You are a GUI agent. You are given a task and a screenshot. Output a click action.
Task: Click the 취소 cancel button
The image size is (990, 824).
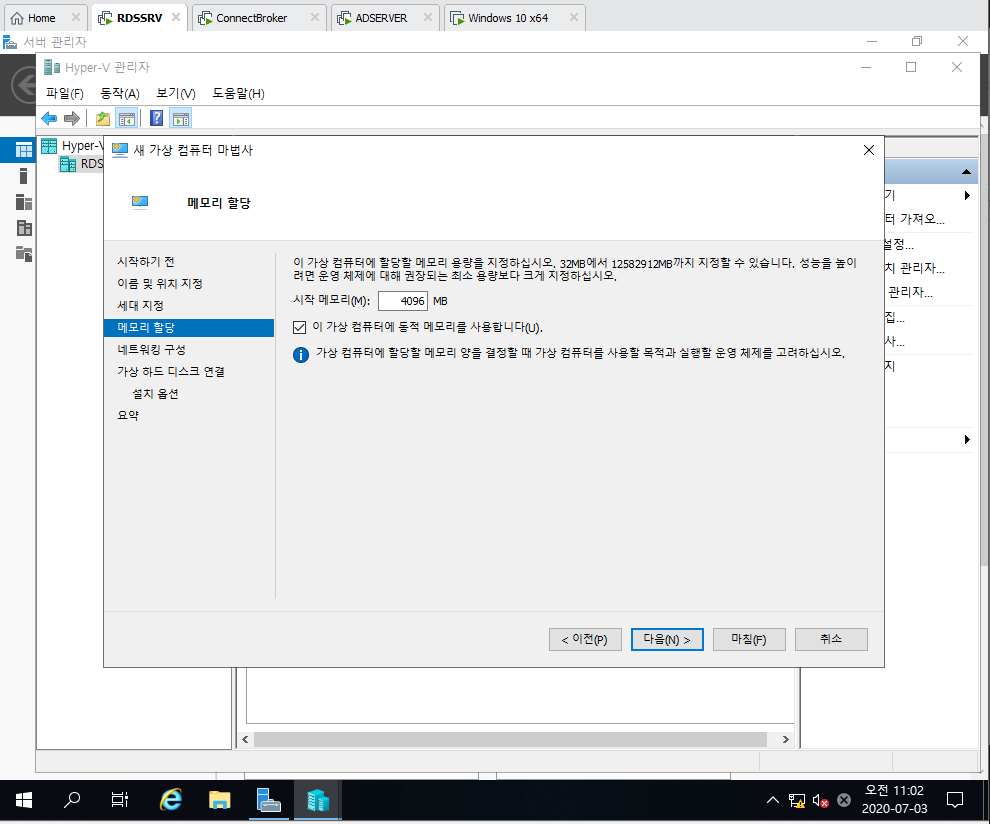(x=831, y=640)
